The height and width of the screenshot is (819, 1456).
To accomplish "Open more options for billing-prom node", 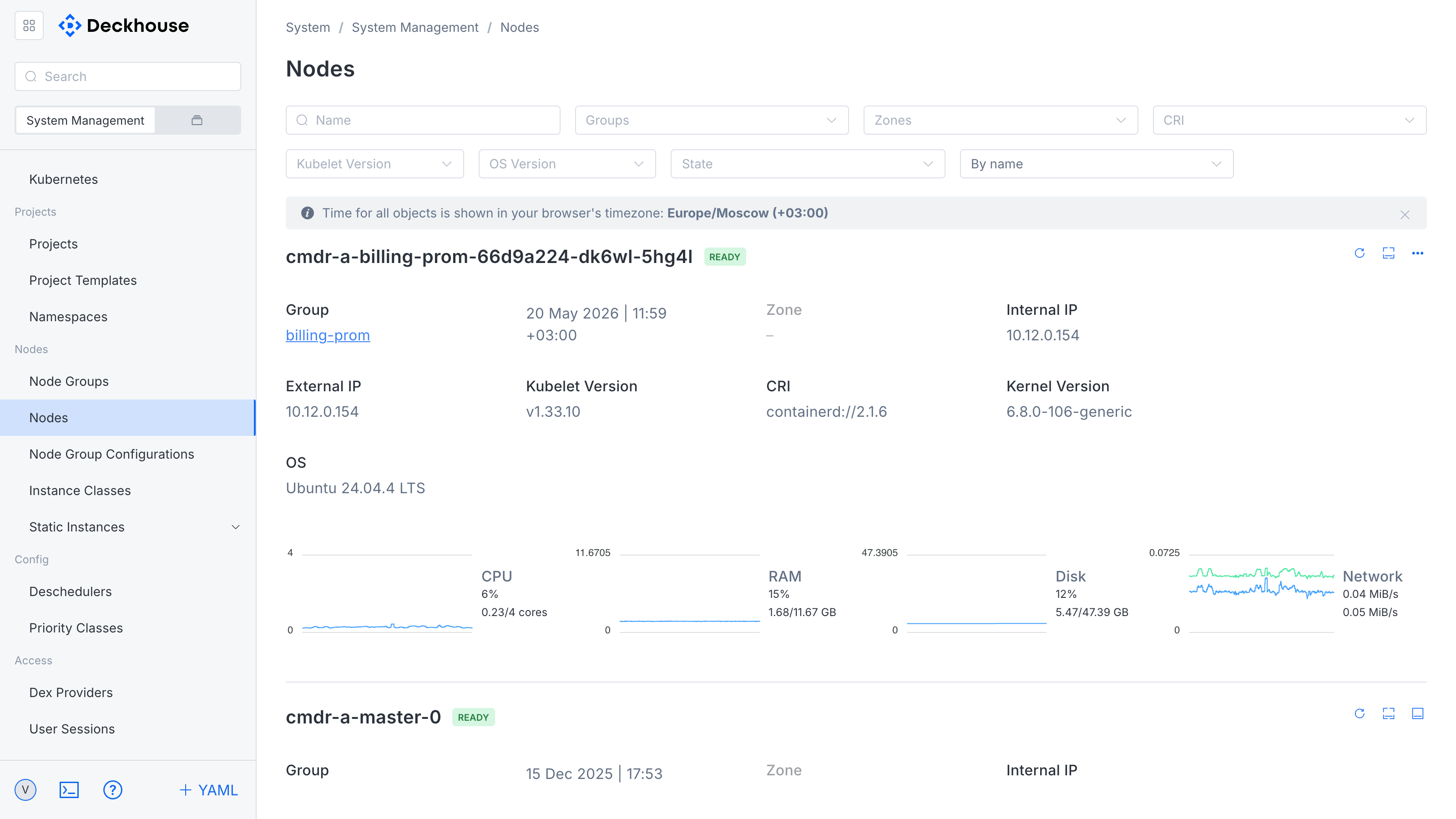I will [x=1417, y=253].
